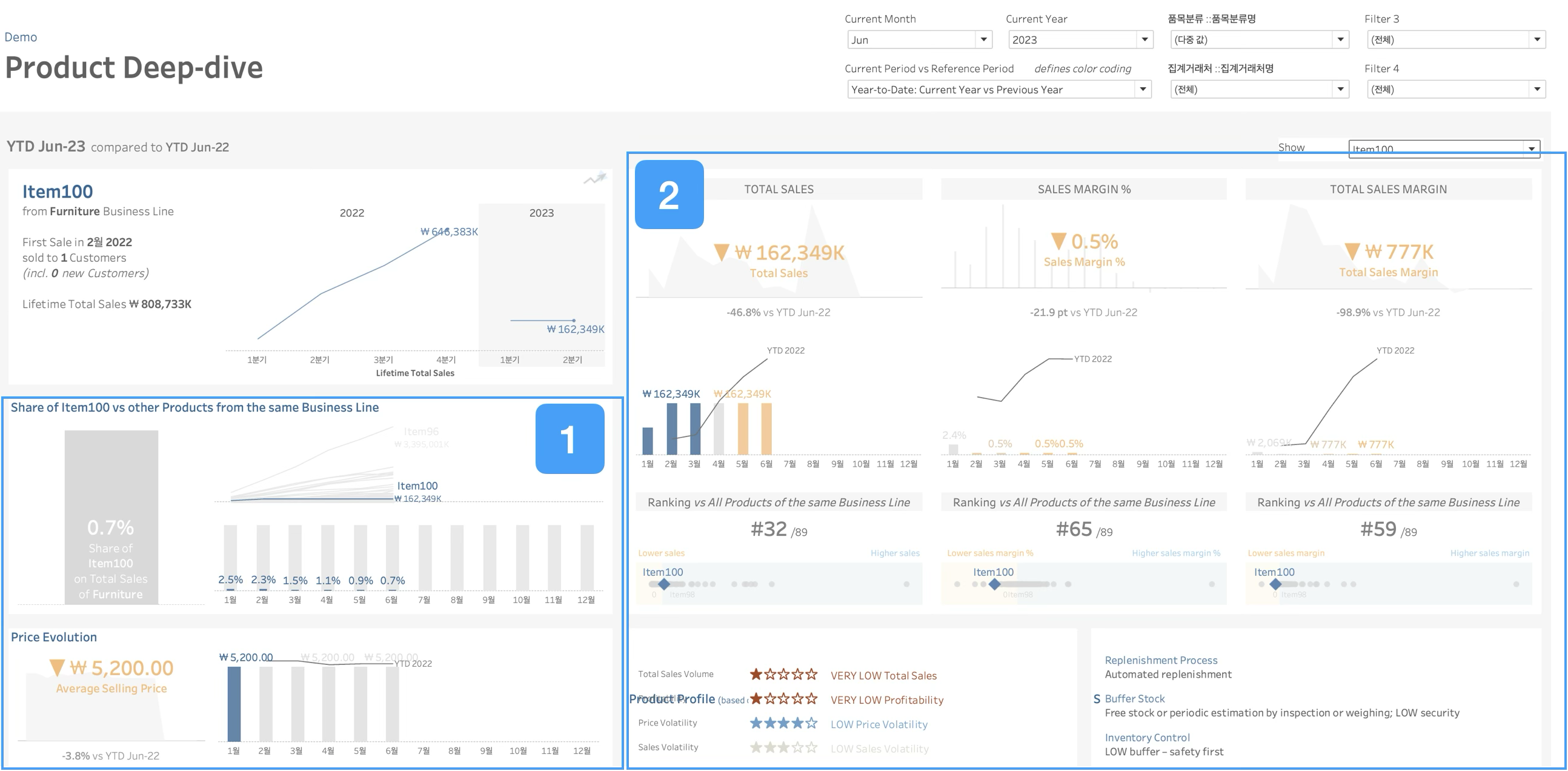Viewport: 1568px width, 771px height.
Task: Open the Filter 3 dropdown
Action: 1536,39
